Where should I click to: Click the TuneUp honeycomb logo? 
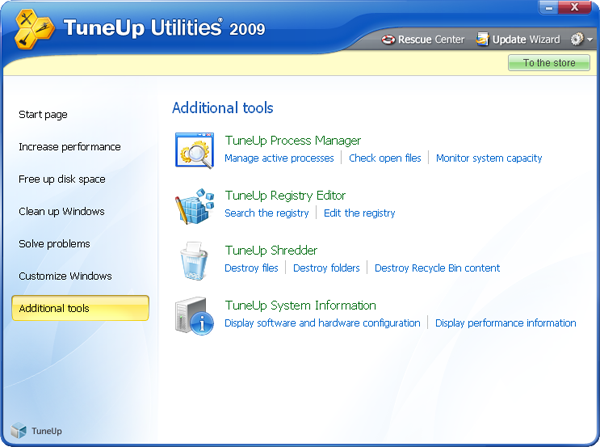click(x=34, y=29)
